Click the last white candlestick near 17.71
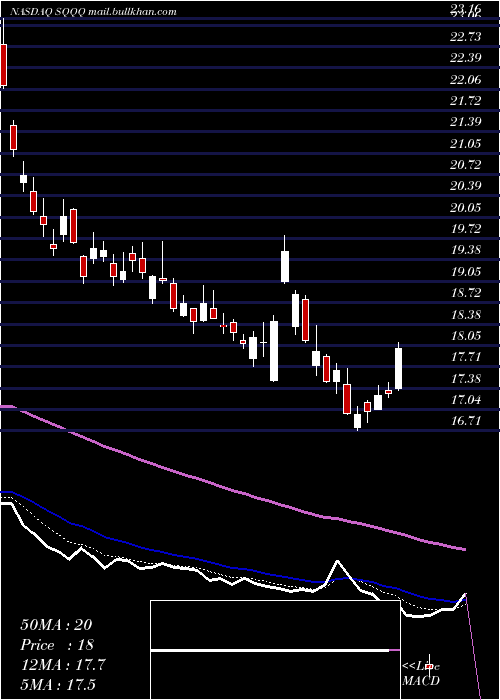500x700 pixels. [399, 368]
